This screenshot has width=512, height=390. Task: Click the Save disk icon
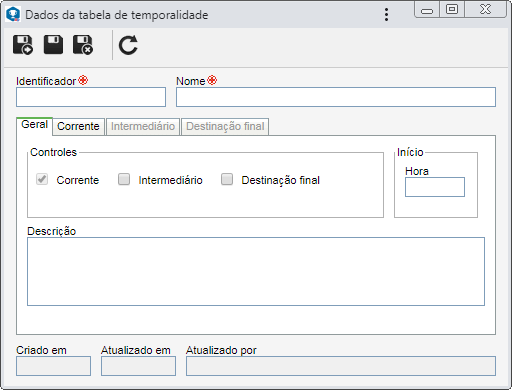click(53, 45)
